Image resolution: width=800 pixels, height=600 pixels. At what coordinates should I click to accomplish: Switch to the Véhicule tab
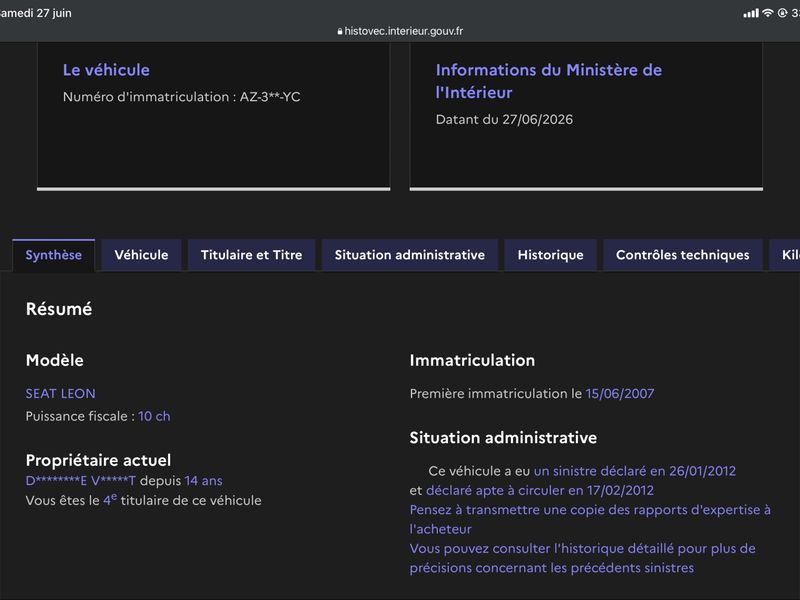coord(141,255)
